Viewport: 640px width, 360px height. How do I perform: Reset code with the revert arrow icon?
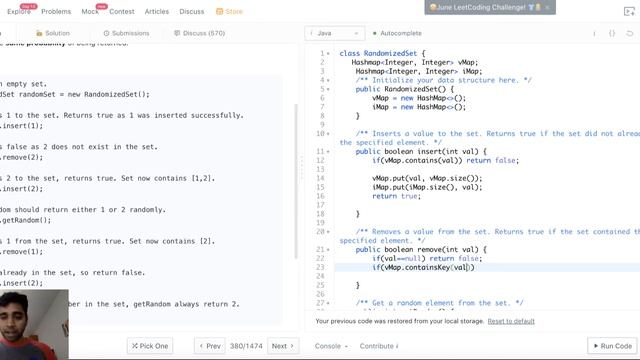(629, 33)
